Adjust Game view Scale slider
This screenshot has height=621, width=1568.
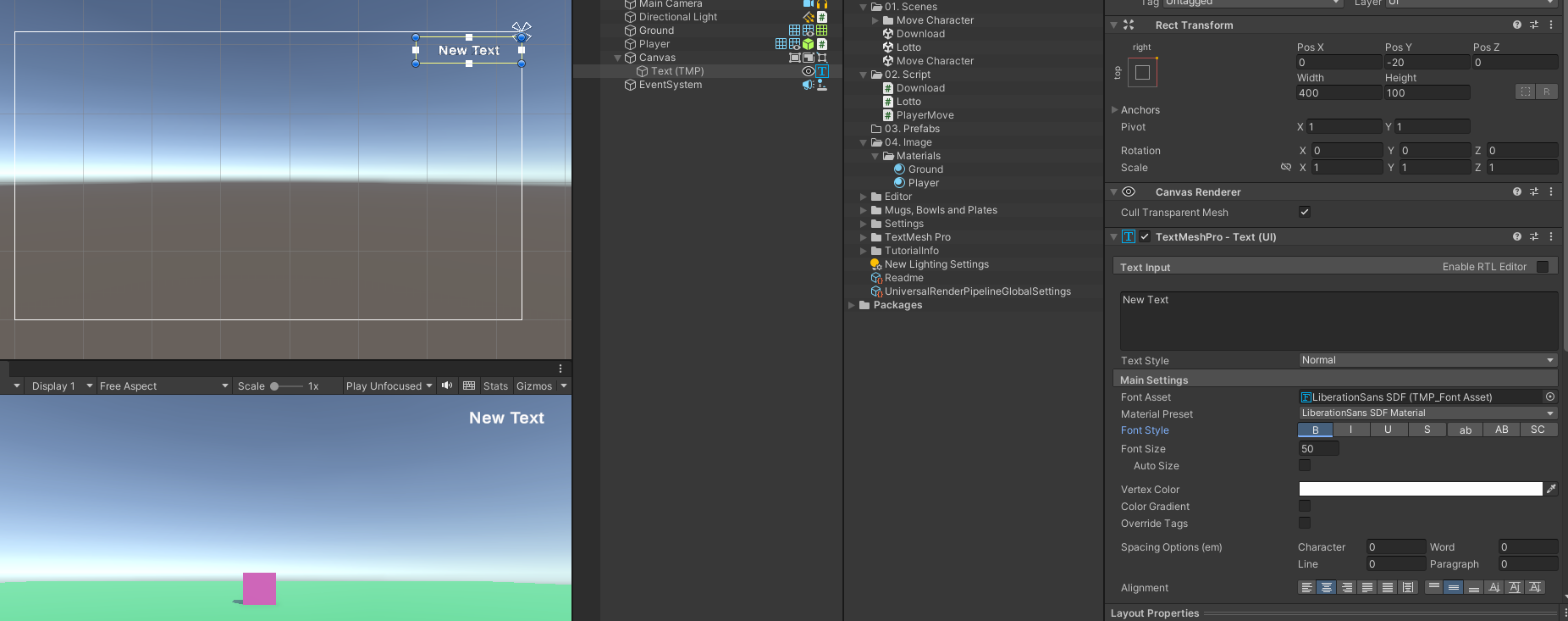pos(286,385)
